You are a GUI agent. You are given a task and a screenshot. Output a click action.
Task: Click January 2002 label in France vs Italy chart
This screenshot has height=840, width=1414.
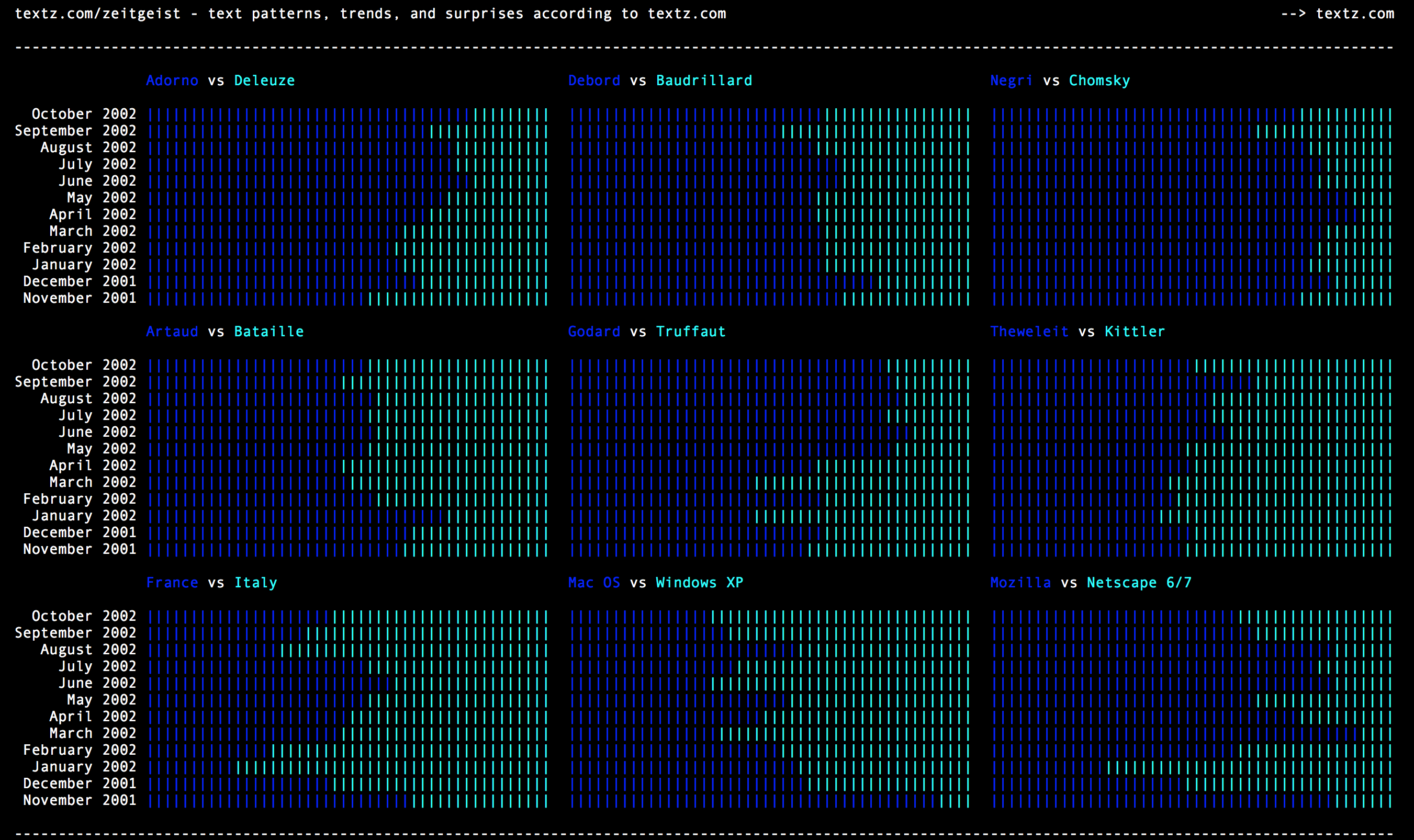click(84, 766)
